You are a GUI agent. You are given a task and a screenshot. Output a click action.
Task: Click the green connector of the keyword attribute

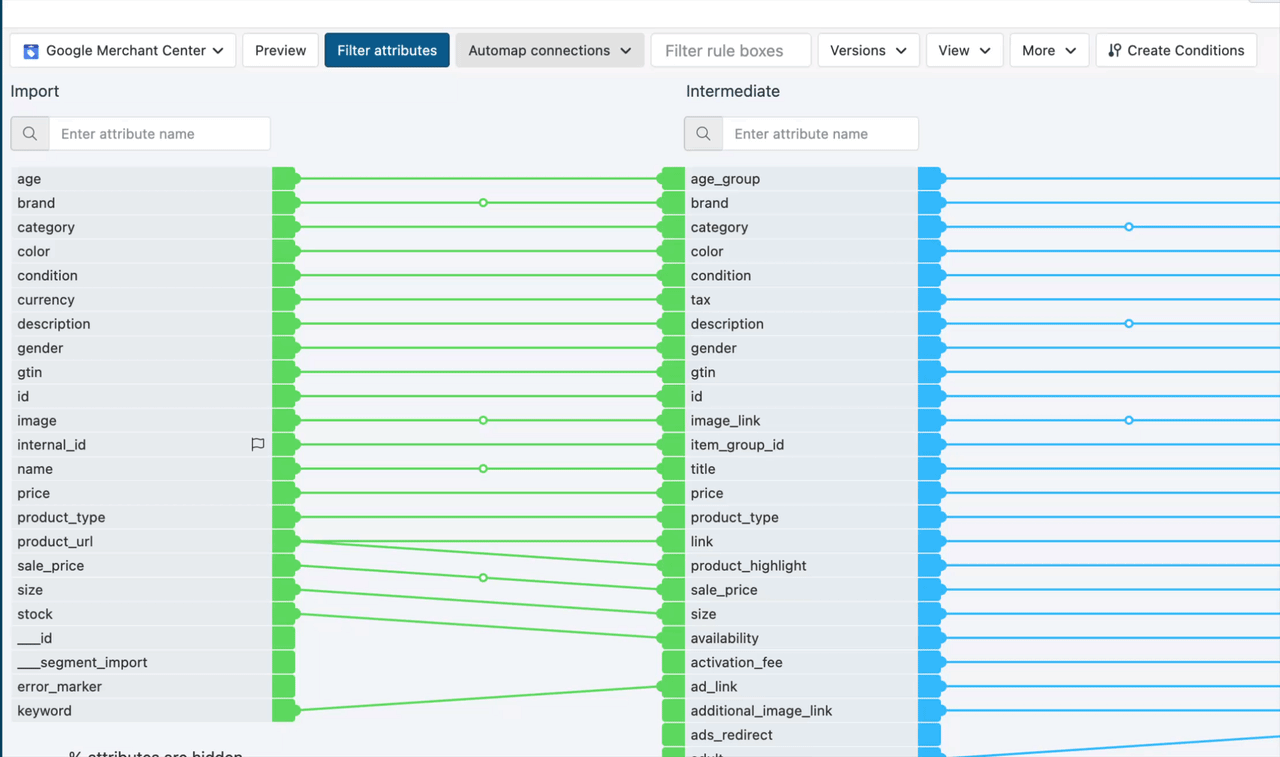click(x=286, y=711)
